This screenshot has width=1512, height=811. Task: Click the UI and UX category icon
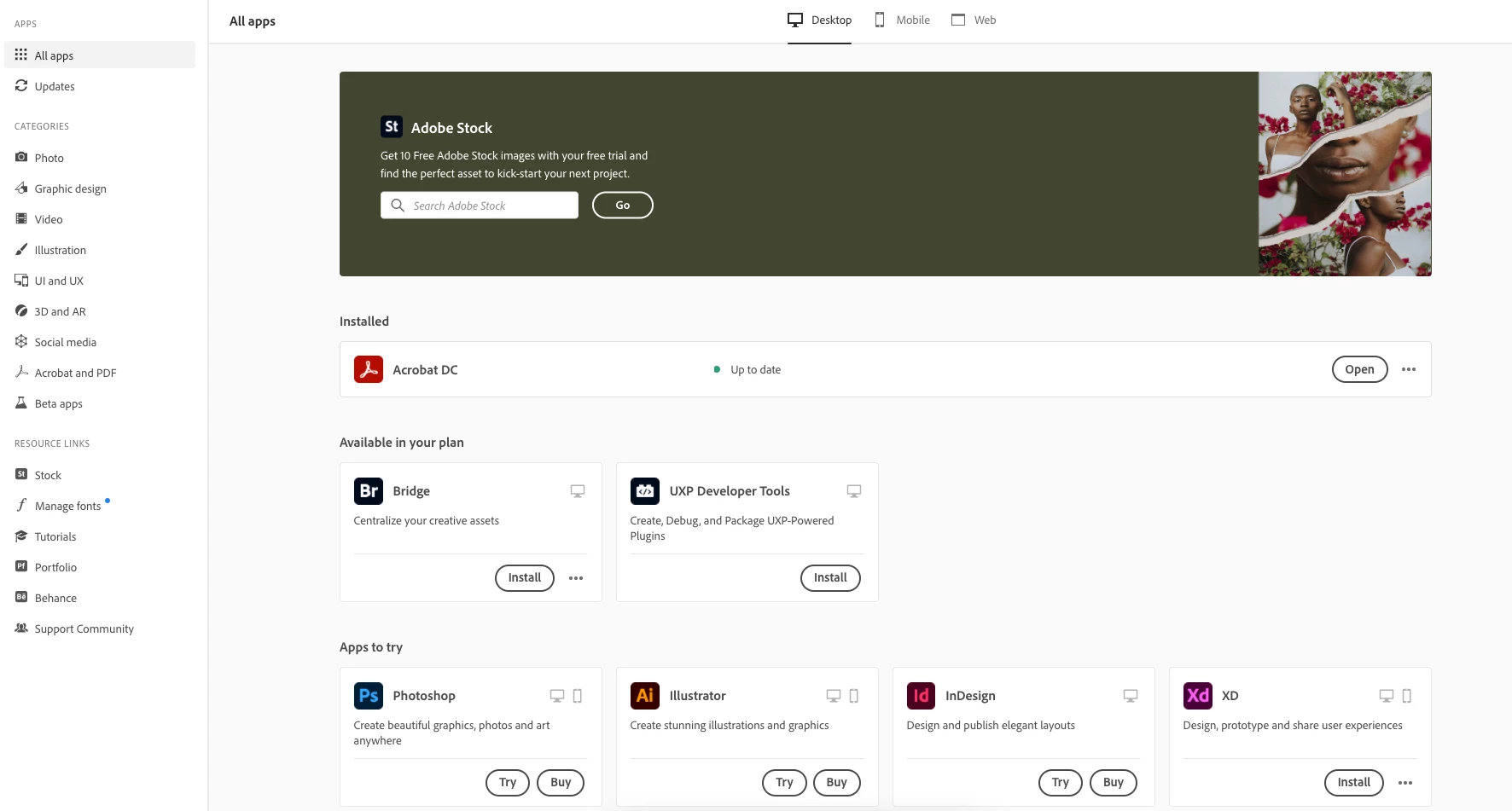(x=21, y=280)
